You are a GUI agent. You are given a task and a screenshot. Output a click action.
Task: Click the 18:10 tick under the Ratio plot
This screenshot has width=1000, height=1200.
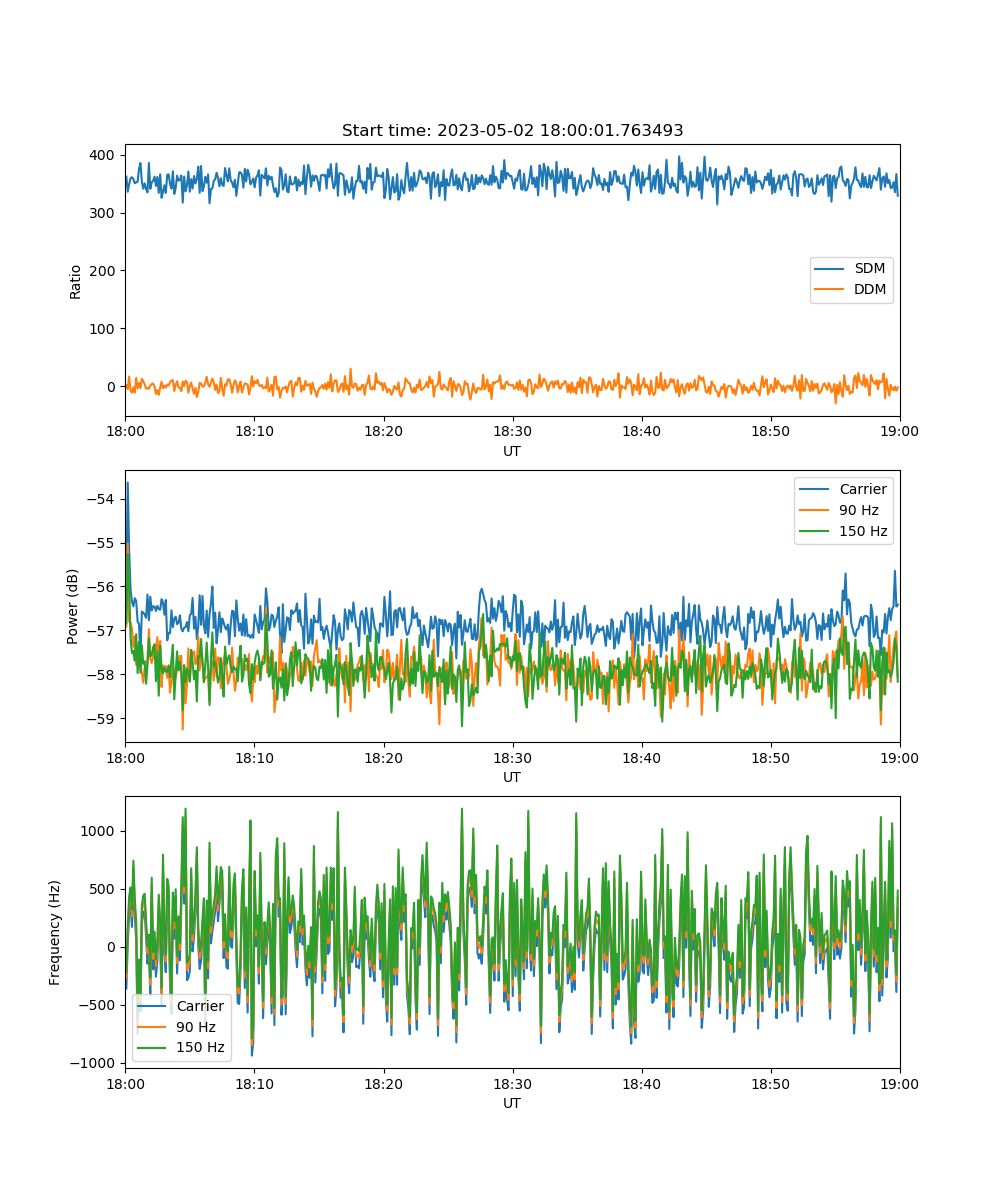[254, 432]
